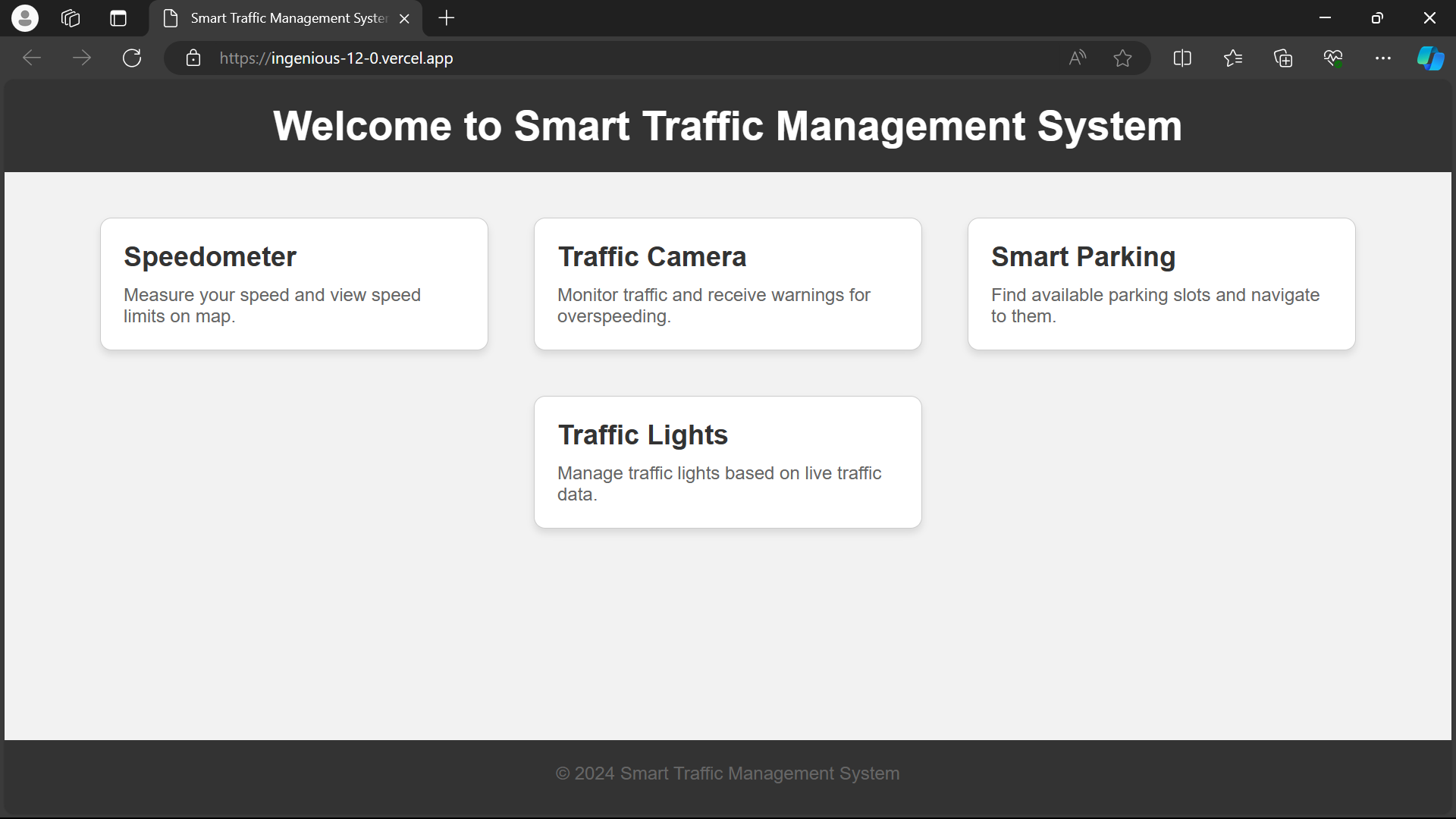Open a new tab with plus button
The height and width of the screenshot is (819, 1456).
click(447, 18)
